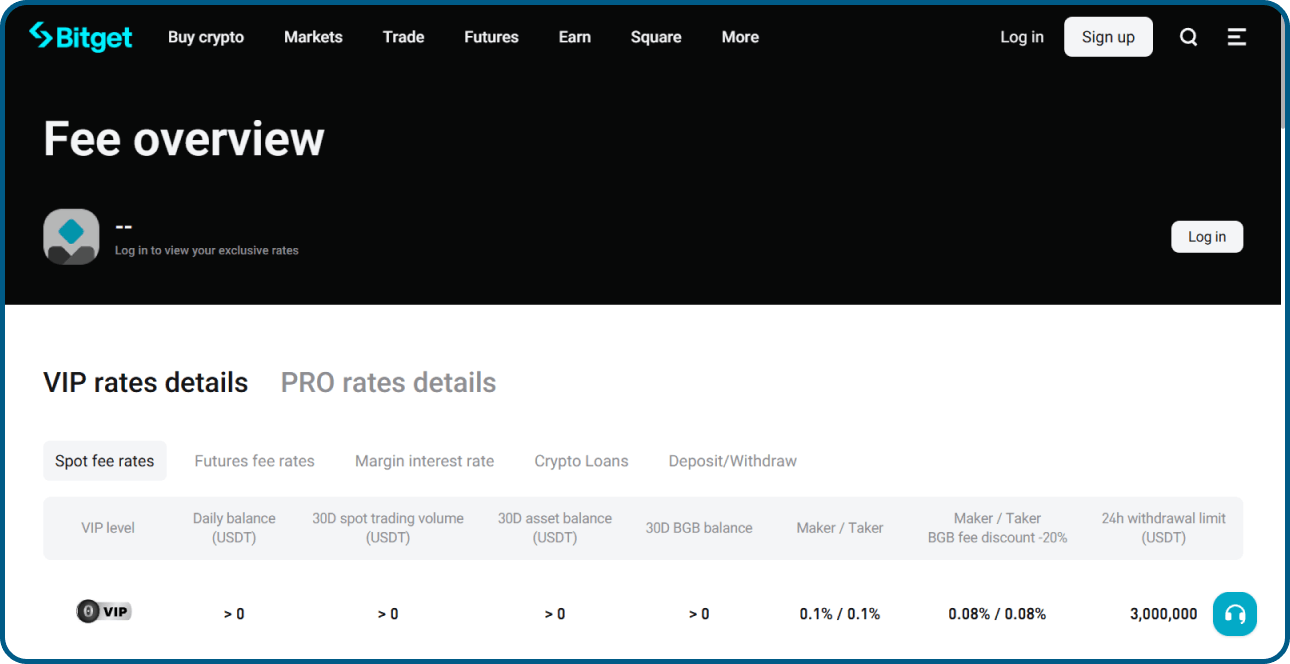View Crypto Loans fee rates
1290x664 pixels.
tap(581, 461)
